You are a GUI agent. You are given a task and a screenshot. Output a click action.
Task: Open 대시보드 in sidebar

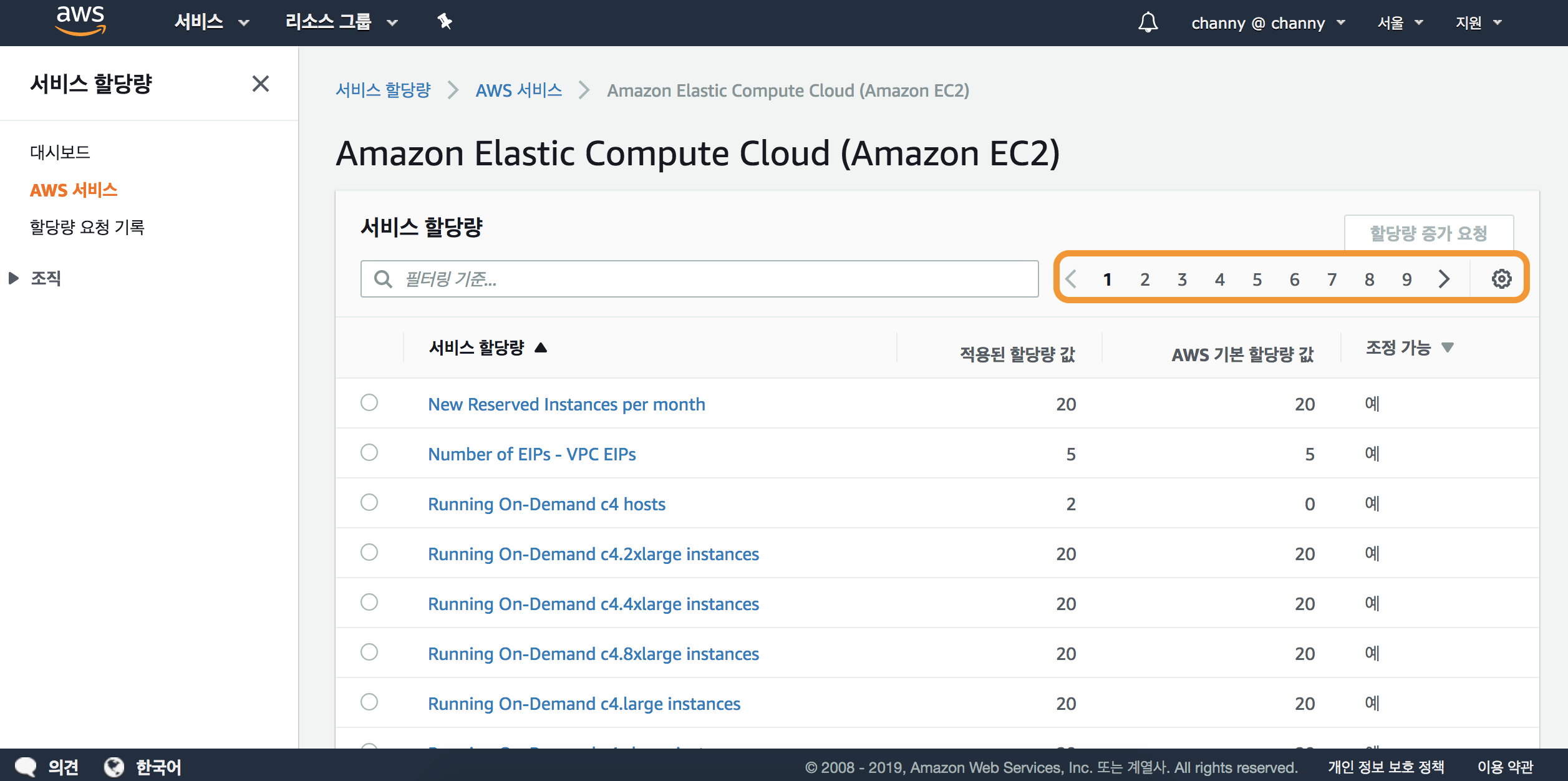coord(60,152)
